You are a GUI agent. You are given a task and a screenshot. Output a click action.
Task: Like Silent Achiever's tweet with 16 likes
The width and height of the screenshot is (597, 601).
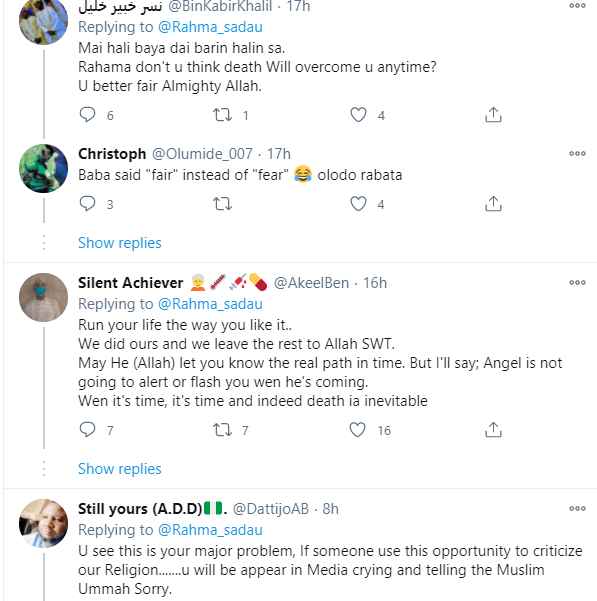click(x=358, y=430)
